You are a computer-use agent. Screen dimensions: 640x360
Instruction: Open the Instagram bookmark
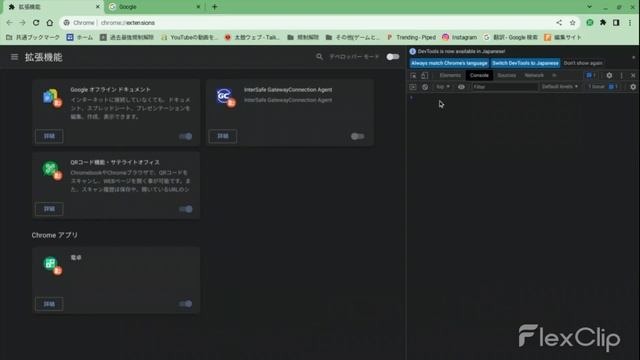tap(459, 37)
